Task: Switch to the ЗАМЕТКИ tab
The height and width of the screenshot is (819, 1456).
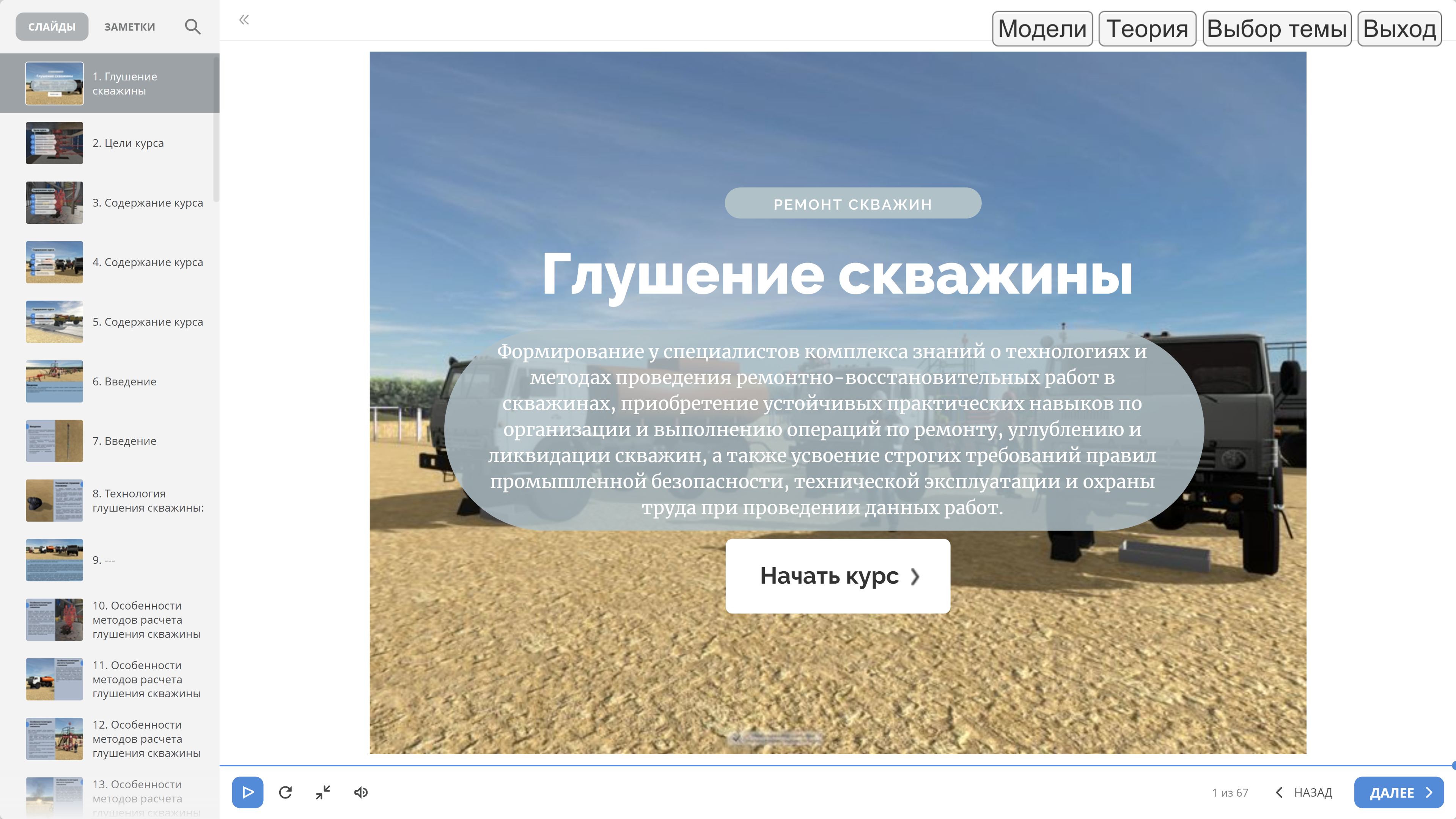Action: pyautogui.click(x=129, y=27)
